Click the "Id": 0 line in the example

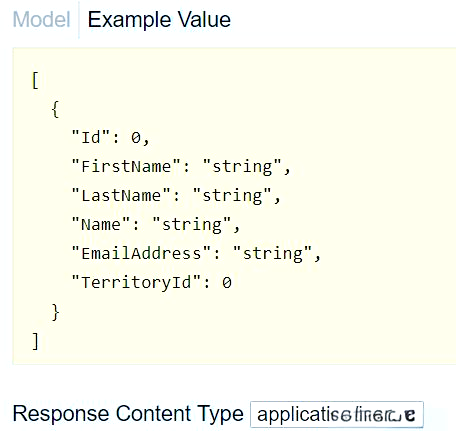coord(110,137)
